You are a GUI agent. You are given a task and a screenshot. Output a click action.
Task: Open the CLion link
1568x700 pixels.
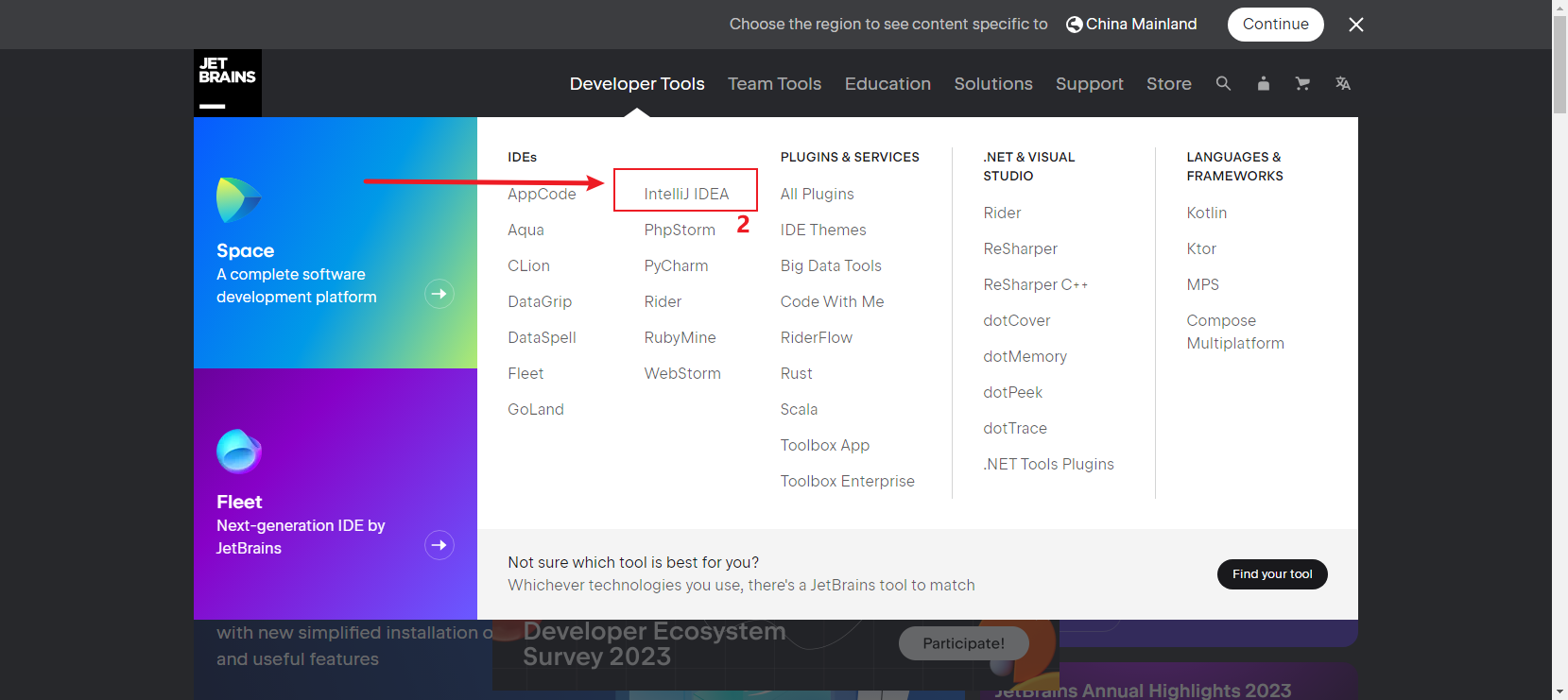click(528, 265)
